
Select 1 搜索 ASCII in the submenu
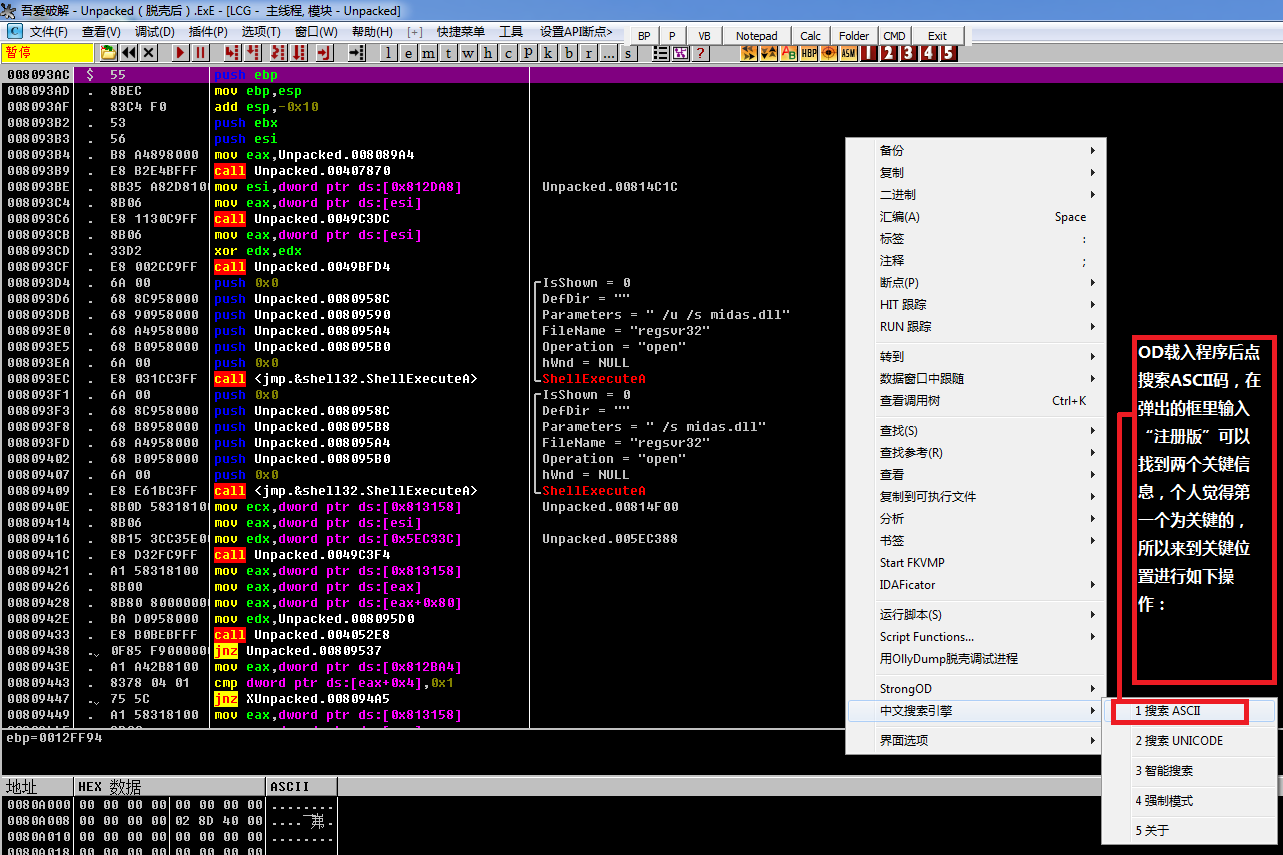click(x=1191, y=711)
